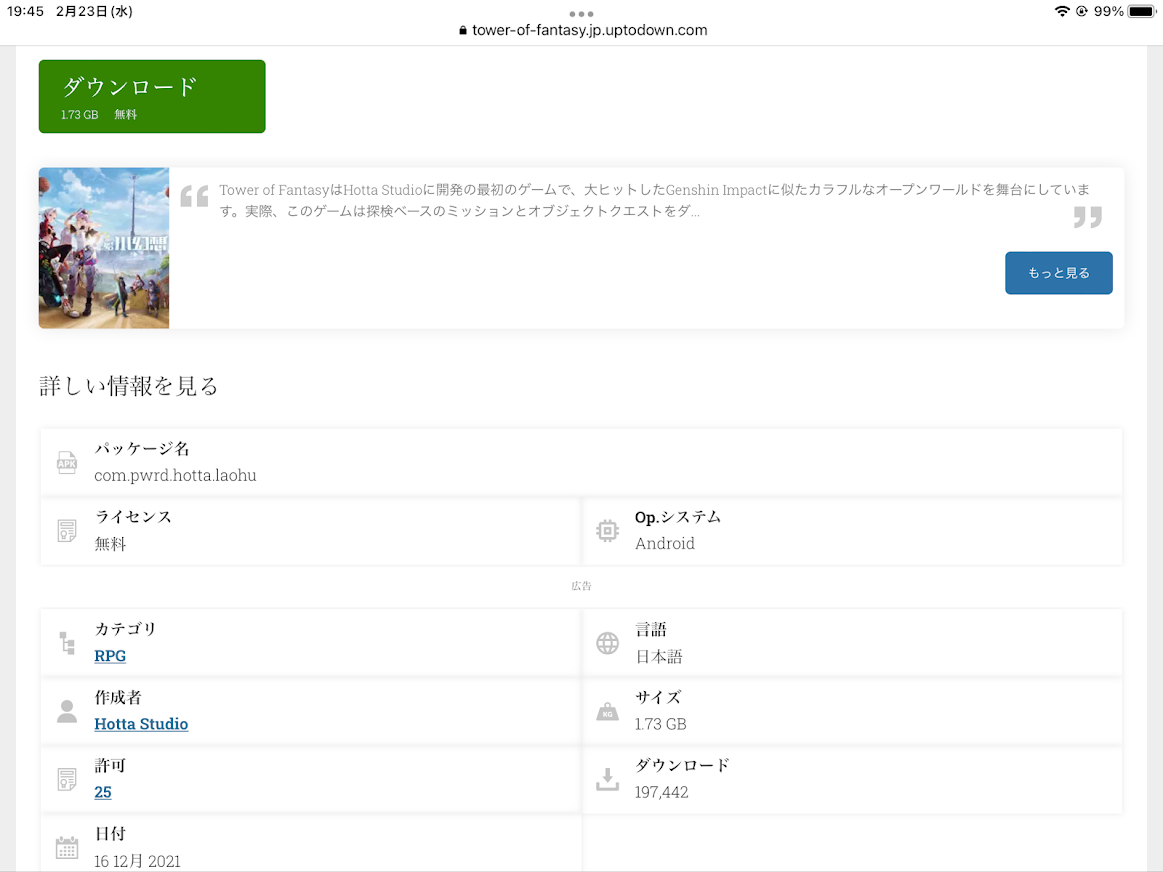Open the RPG category link
The height and width of the screenshot is (872, 1163).
[x=110, y=655]
